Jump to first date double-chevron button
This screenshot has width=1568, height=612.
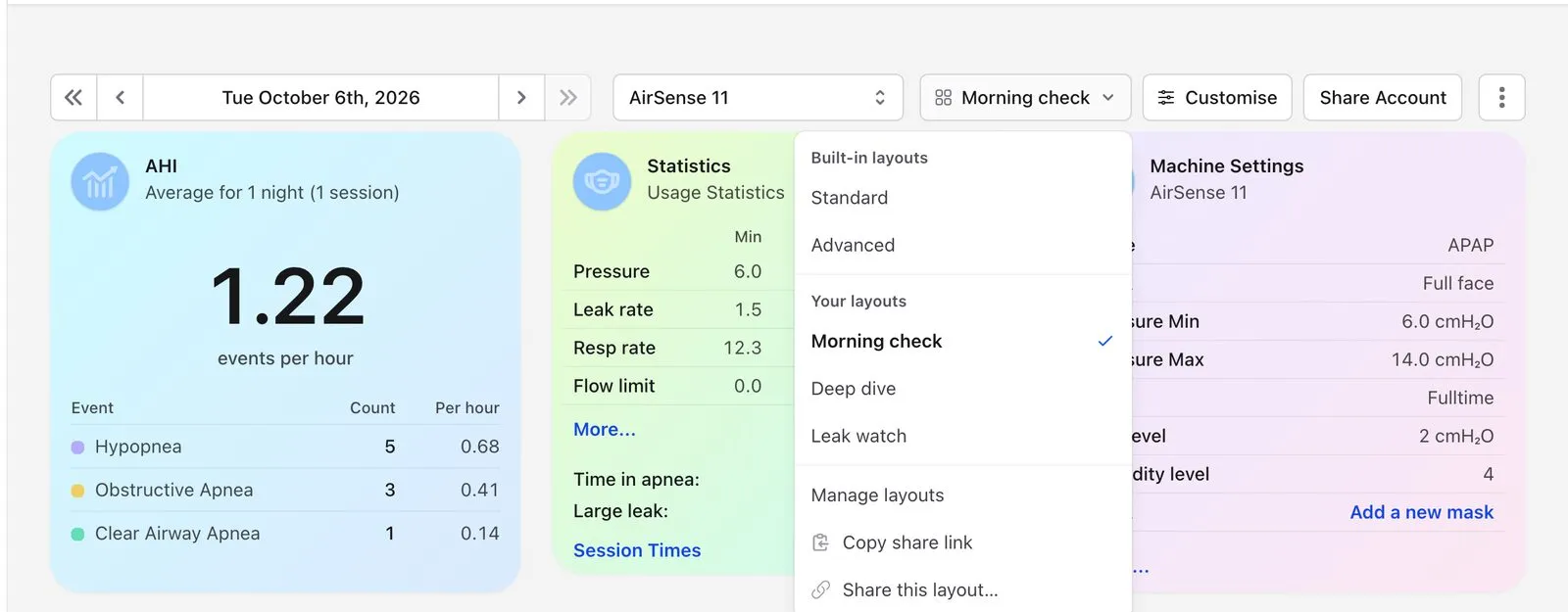73,98
